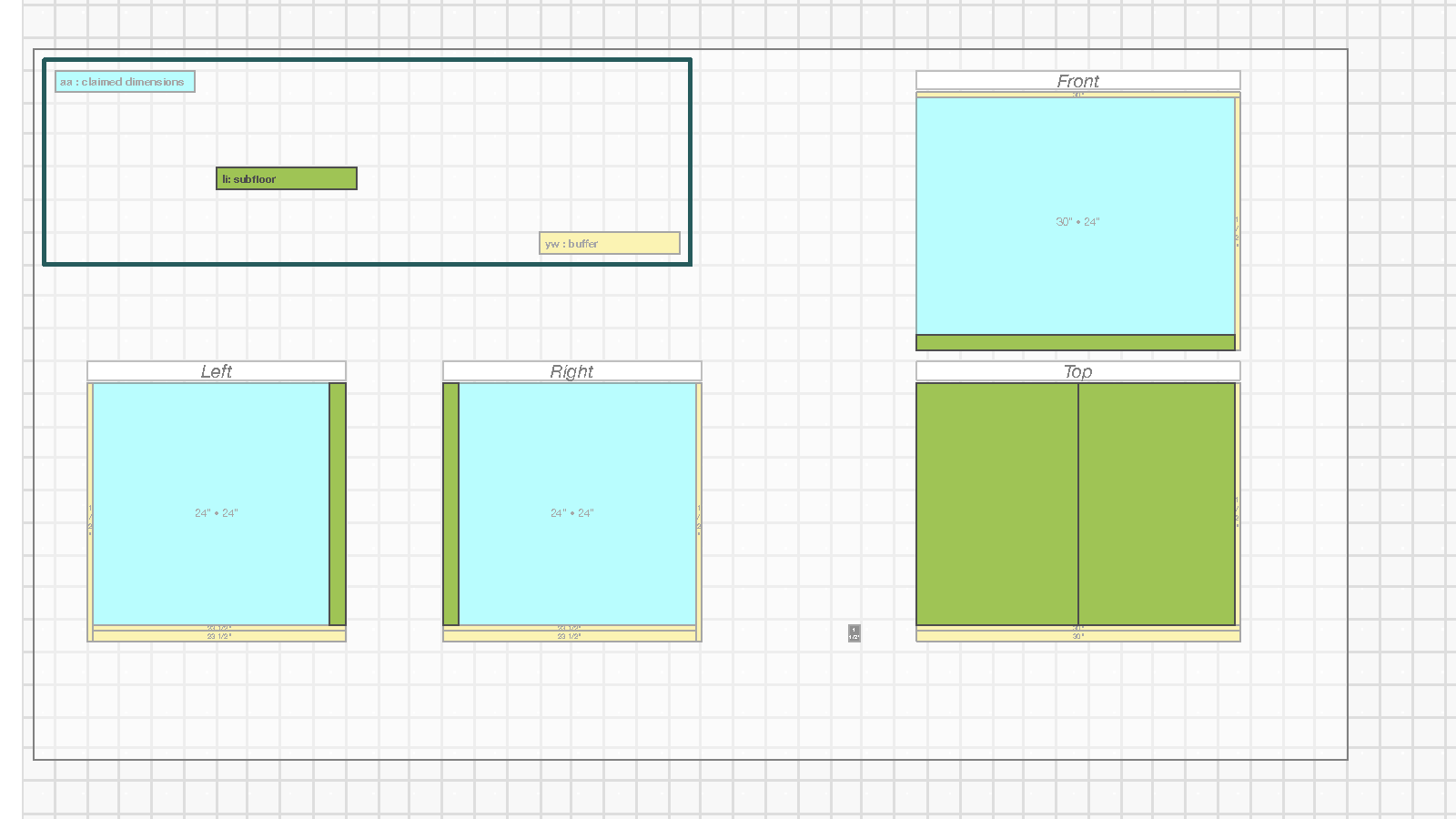Select the bottom 23 1/2" buffer strip in Left view
Viewport: 1456px width, 819px height.
[219, 636]
